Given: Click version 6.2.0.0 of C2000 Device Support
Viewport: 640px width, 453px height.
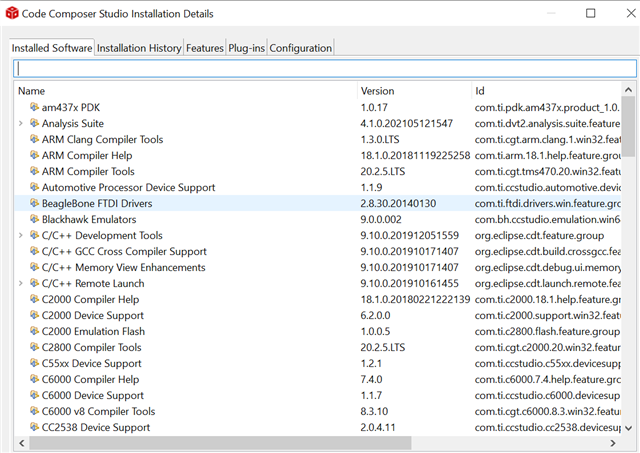Looking at the screenshot, I should [x=375, y=315].
